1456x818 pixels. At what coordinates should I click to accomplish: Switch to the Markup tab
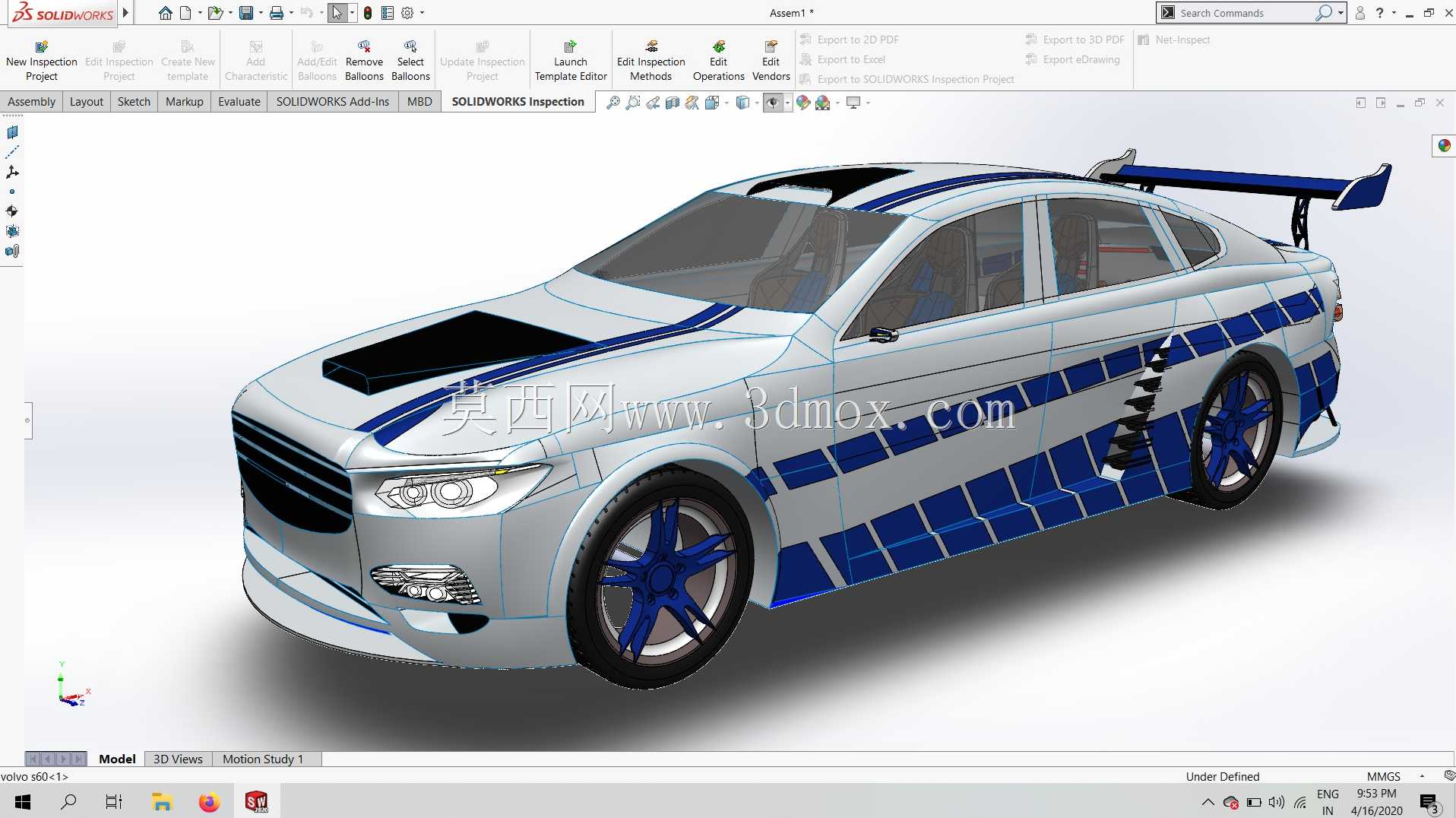tap(184, 102)
